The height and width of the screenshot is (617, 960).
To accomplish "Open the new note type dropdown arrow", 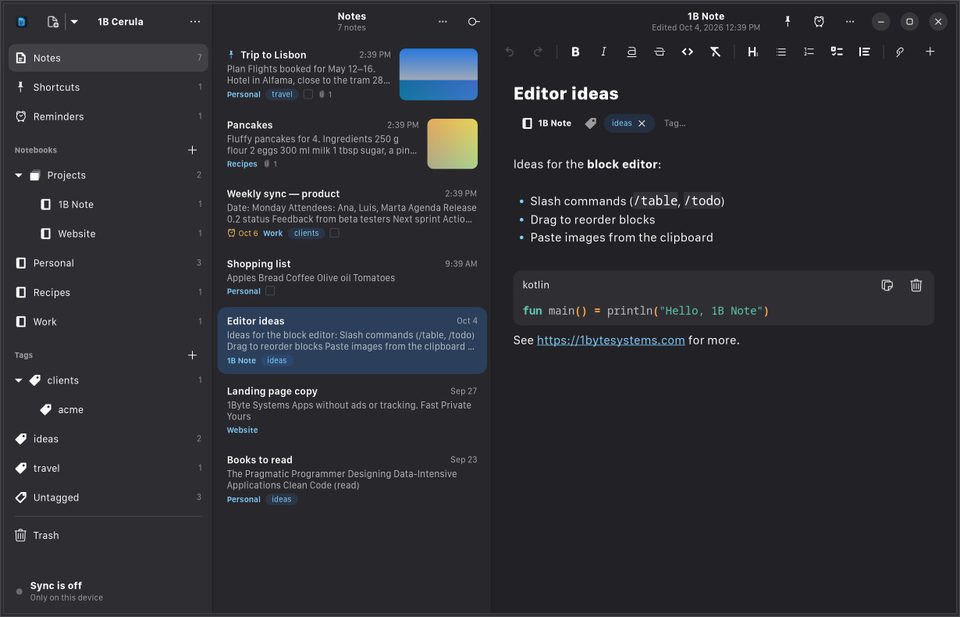I will pos(74,21).
